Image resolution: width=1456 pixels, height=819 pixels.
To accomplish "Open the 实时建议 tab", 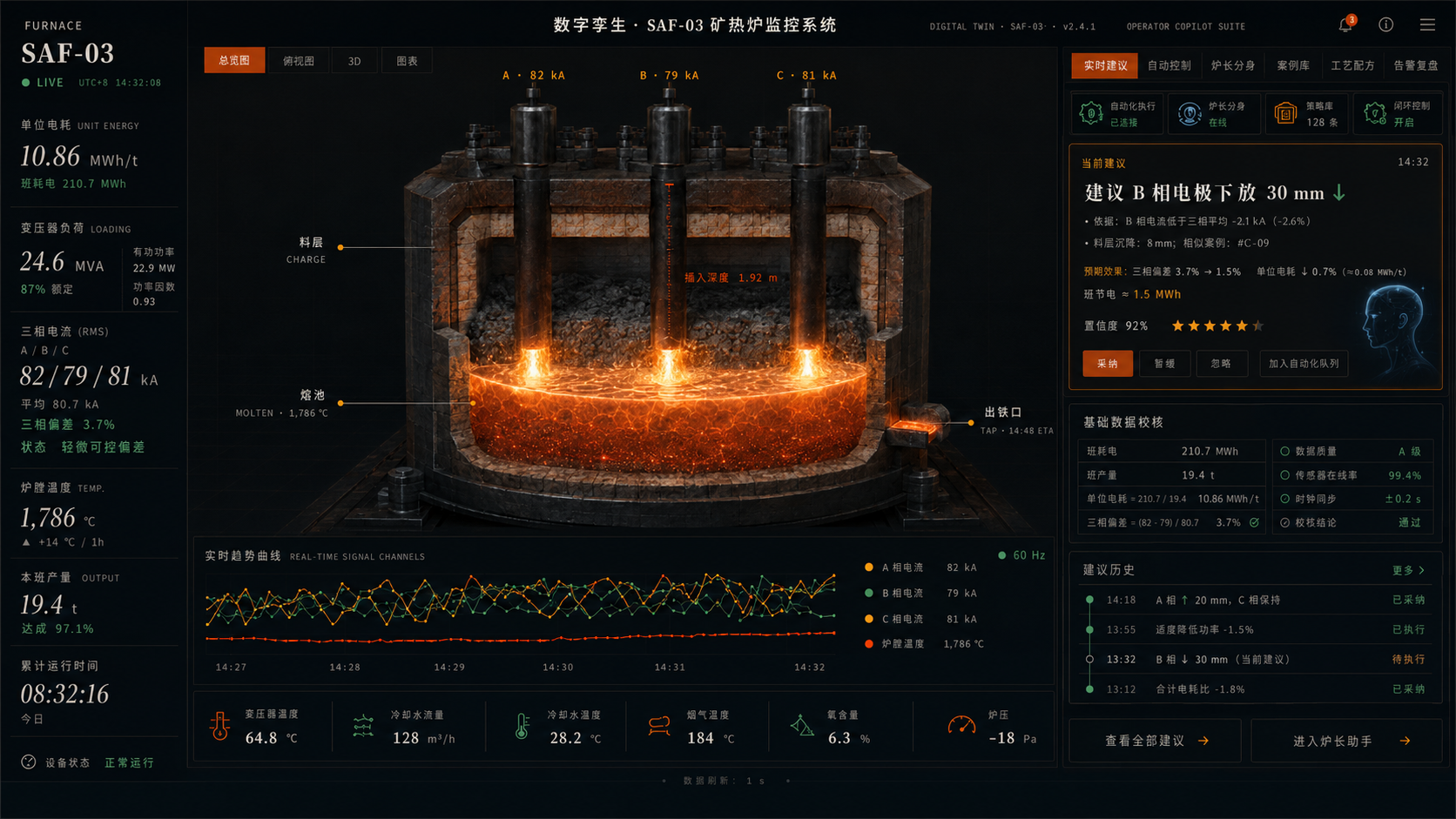I will (x=1105, y=65).
